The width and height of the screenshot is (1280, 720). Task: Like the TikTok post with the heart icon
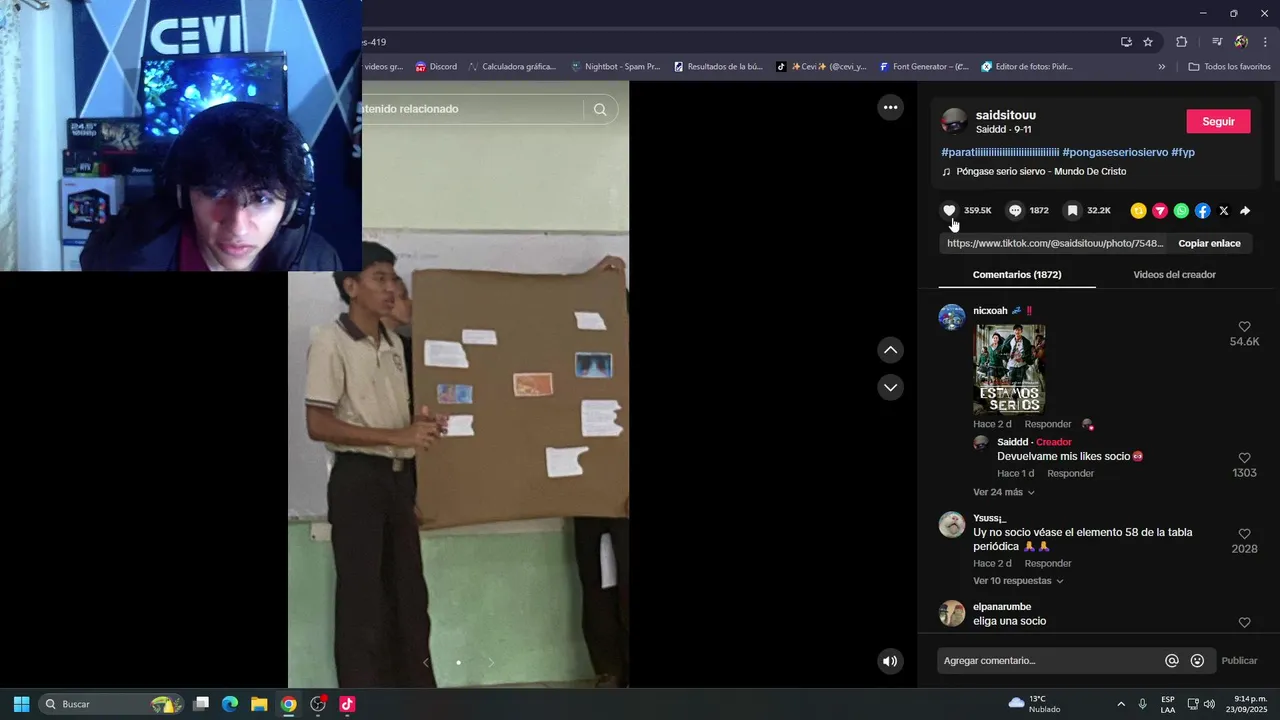(950, 210)
